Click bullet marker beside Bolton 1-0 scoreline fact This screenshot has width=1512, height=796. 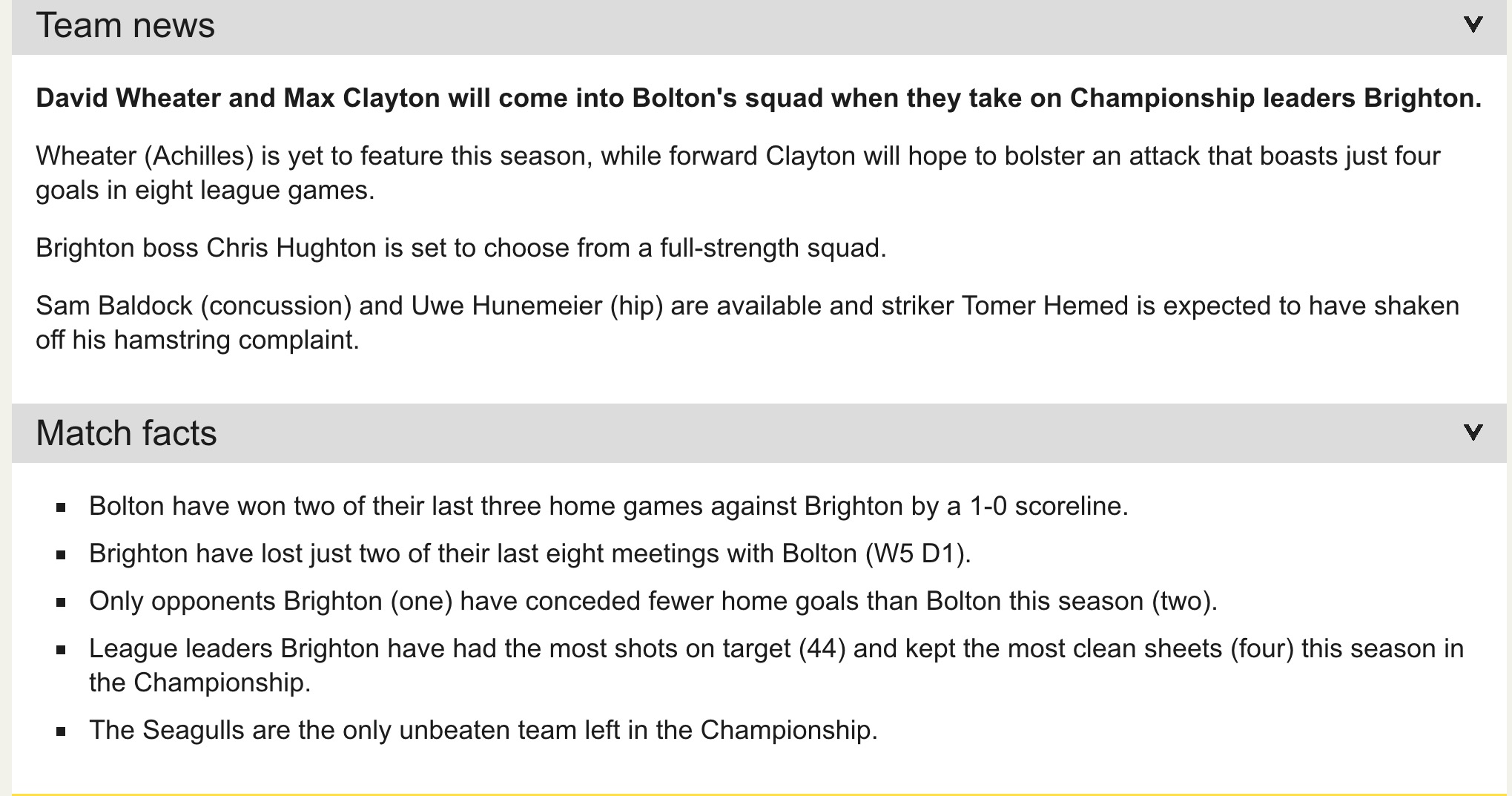[62, 507]
